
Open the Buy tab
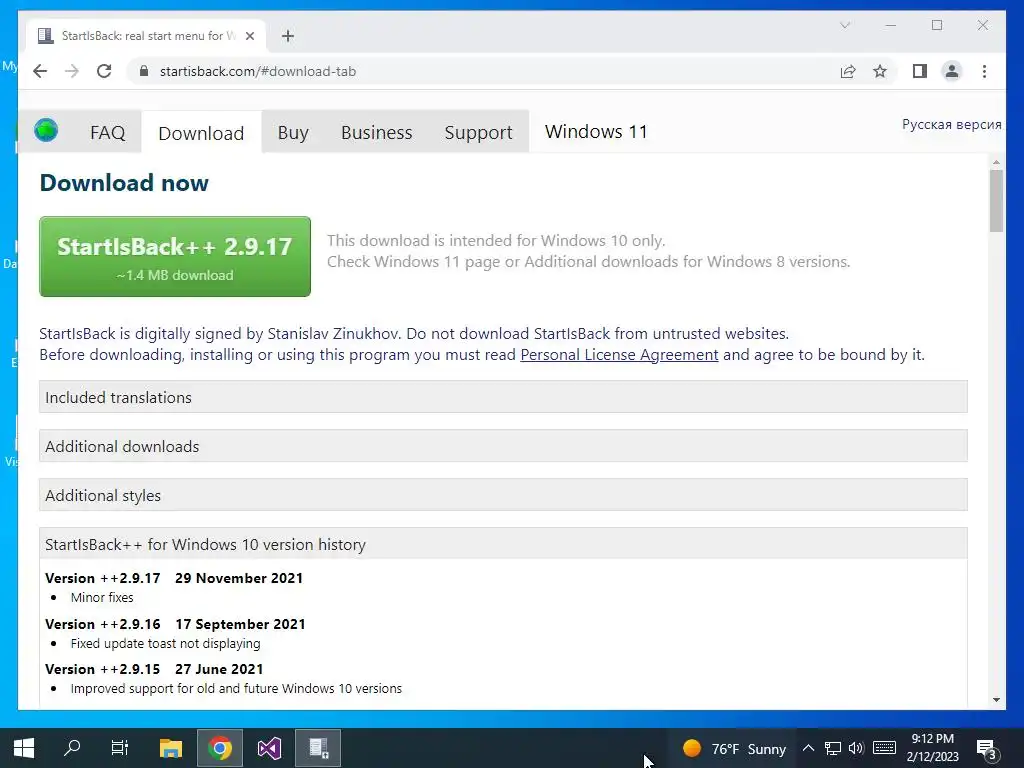point(293,133)
